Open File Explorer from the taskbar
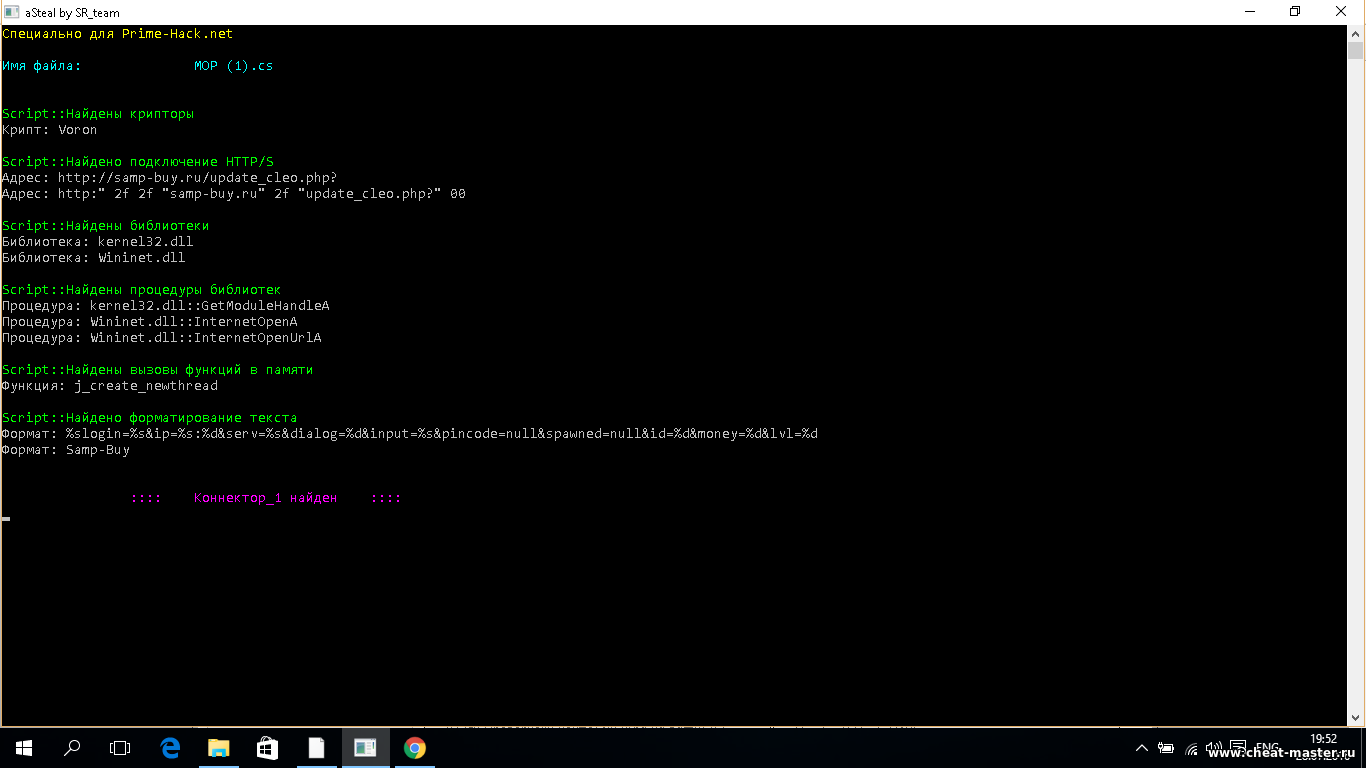 tap(218, 747)
